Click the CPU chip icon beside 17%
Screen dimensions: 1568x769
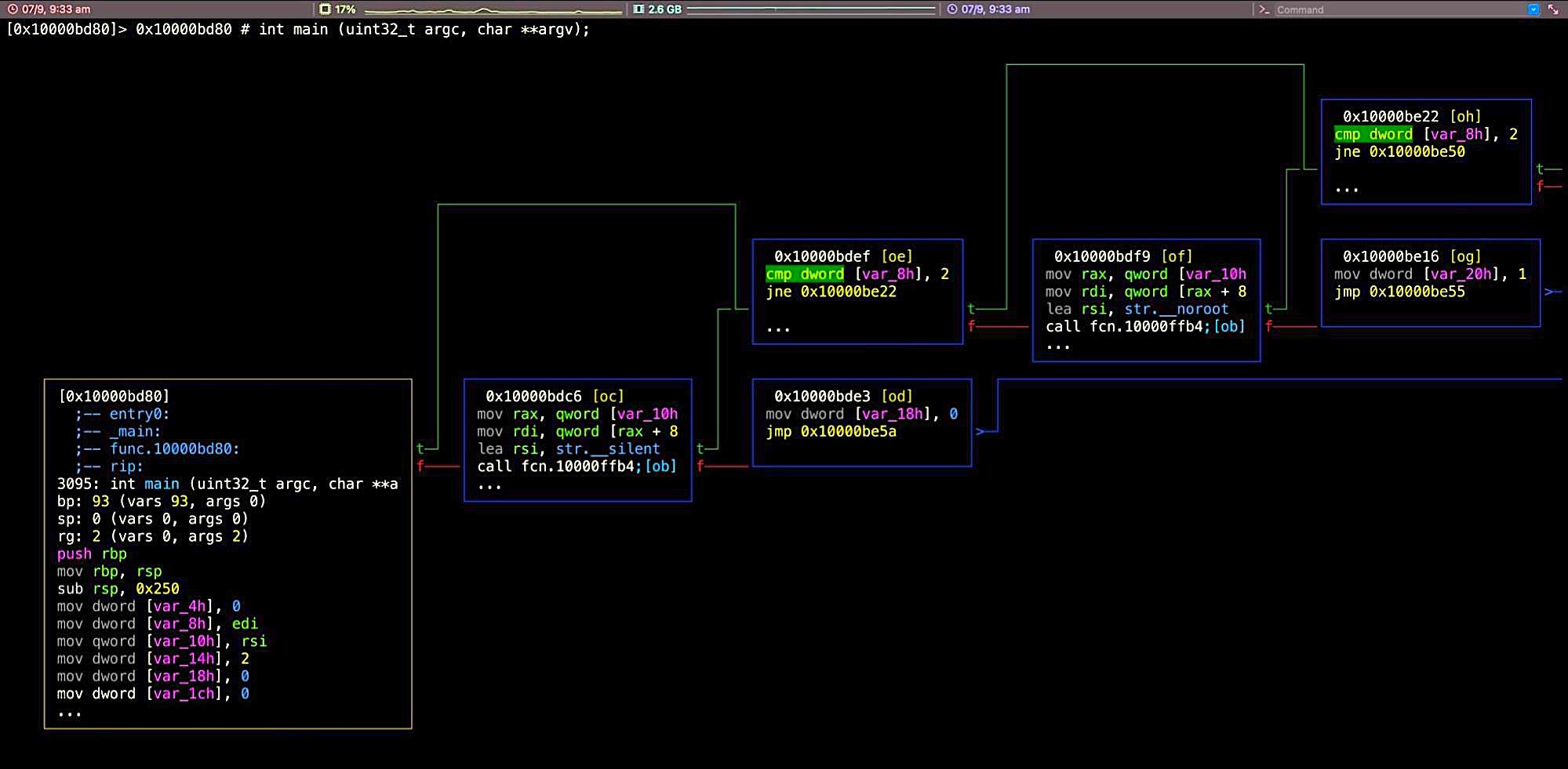[325, 9]
